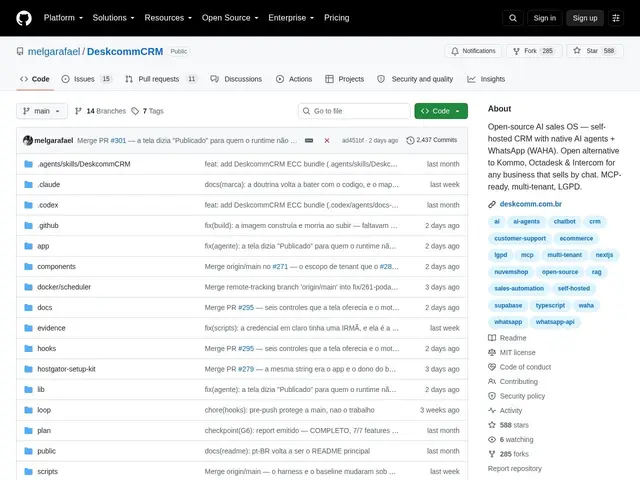Expand the Platform menu
Image resolution: width=640 pixels, height=480 pixels.
point(63,18)
